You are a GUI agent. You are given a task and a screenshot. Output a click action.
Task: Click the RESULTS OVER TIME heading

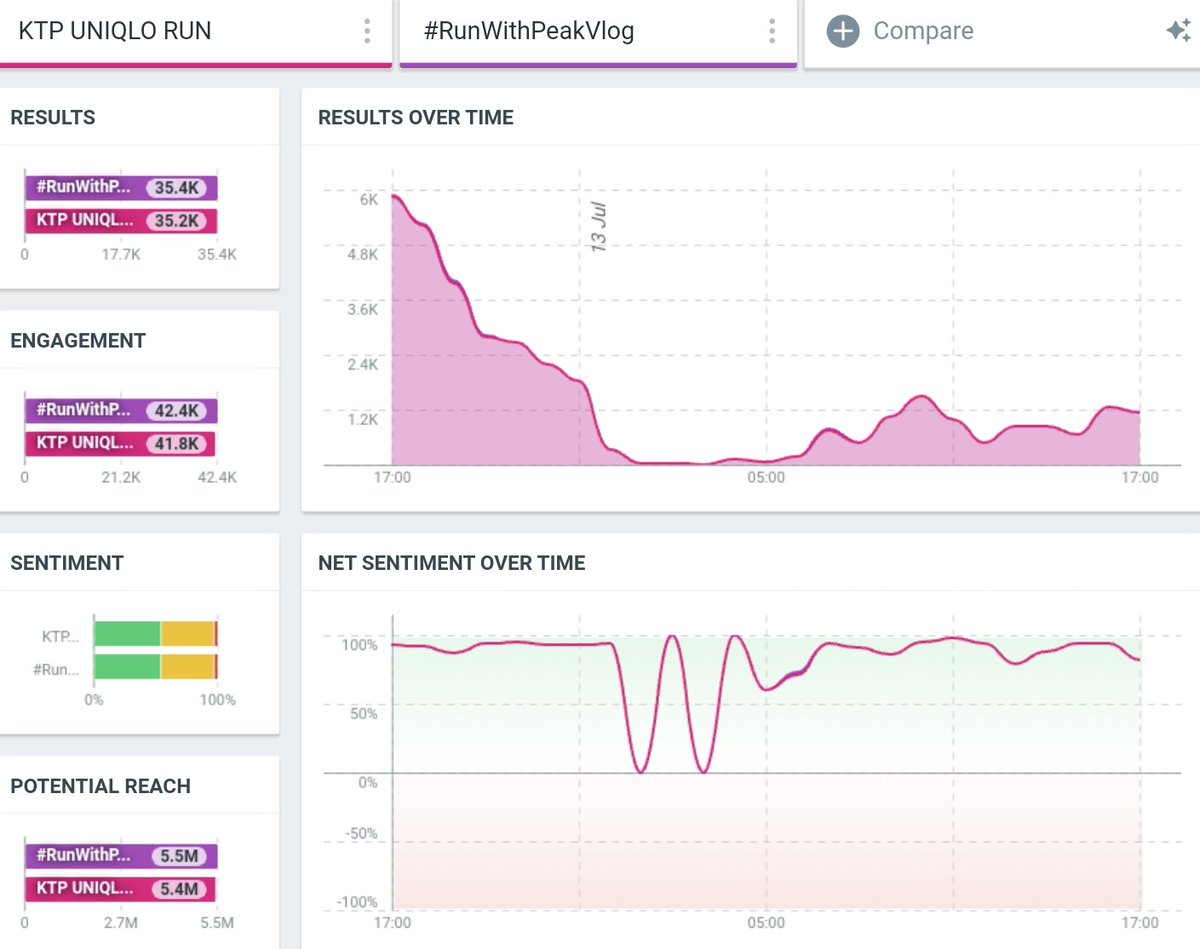click(416, 117)
